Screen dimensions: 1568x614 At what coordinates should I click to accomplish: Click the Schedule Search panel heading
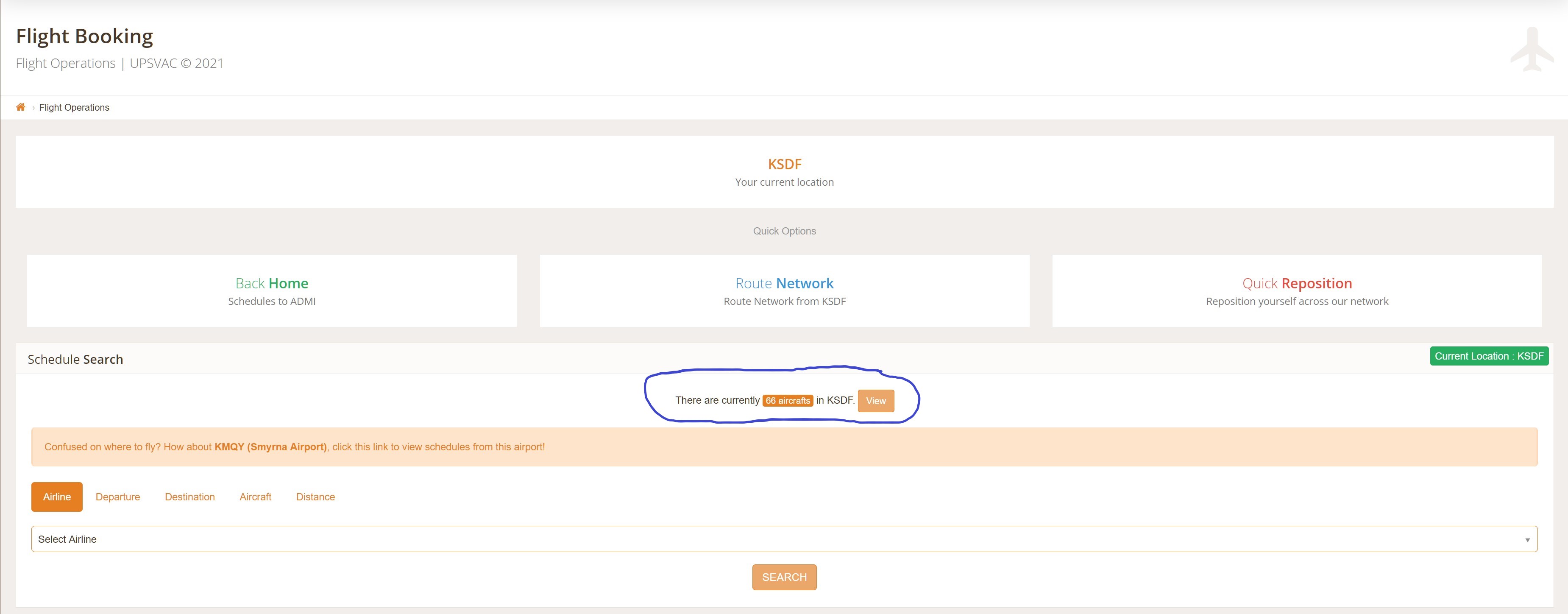tap(75, 360)
